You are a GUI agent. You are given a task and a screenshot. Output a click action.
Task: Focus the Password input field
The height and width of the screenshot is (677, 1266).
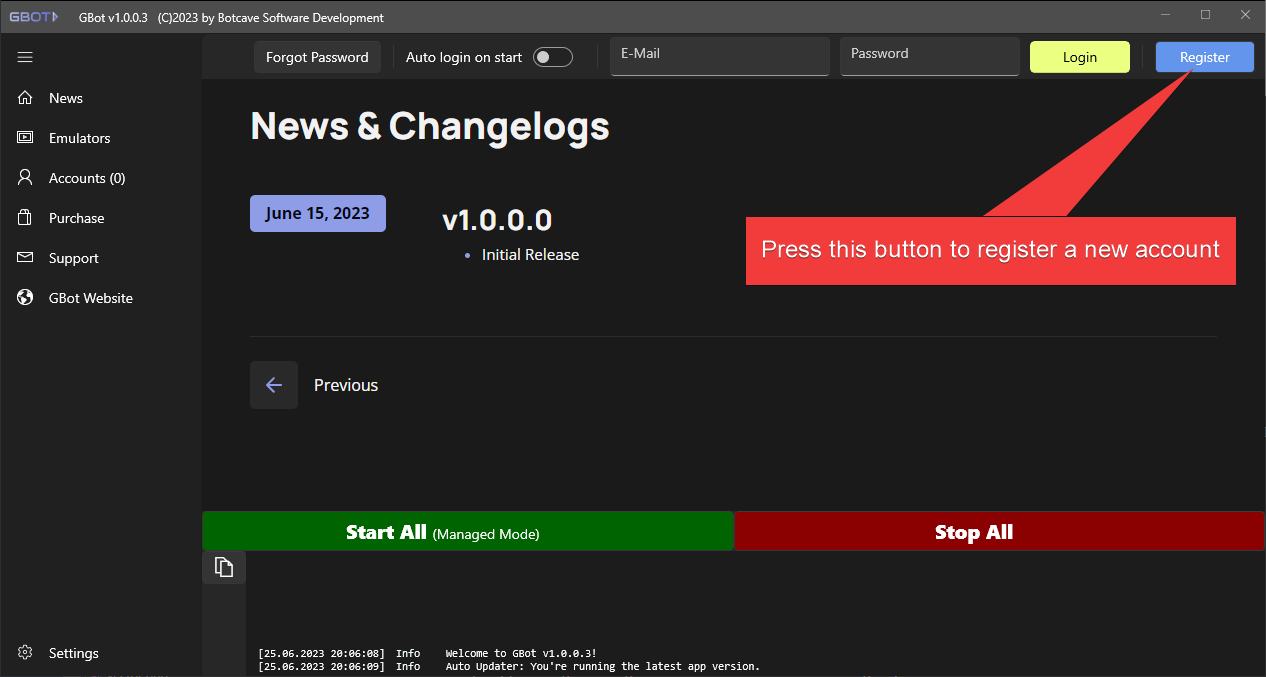click(x=929, y=57)
